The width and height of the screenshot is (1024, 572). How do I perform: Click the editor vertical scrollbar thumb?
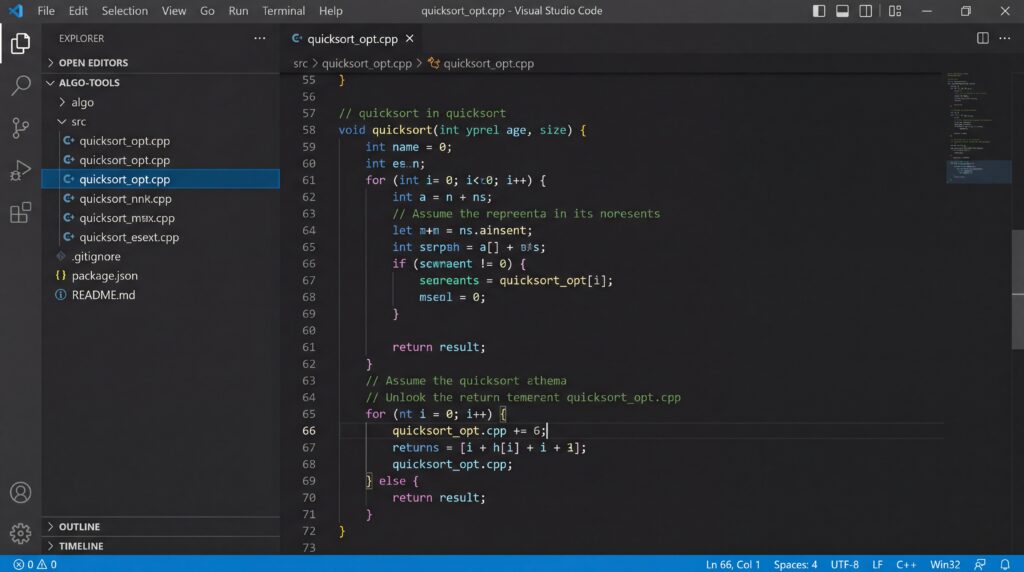point(1017,289)
